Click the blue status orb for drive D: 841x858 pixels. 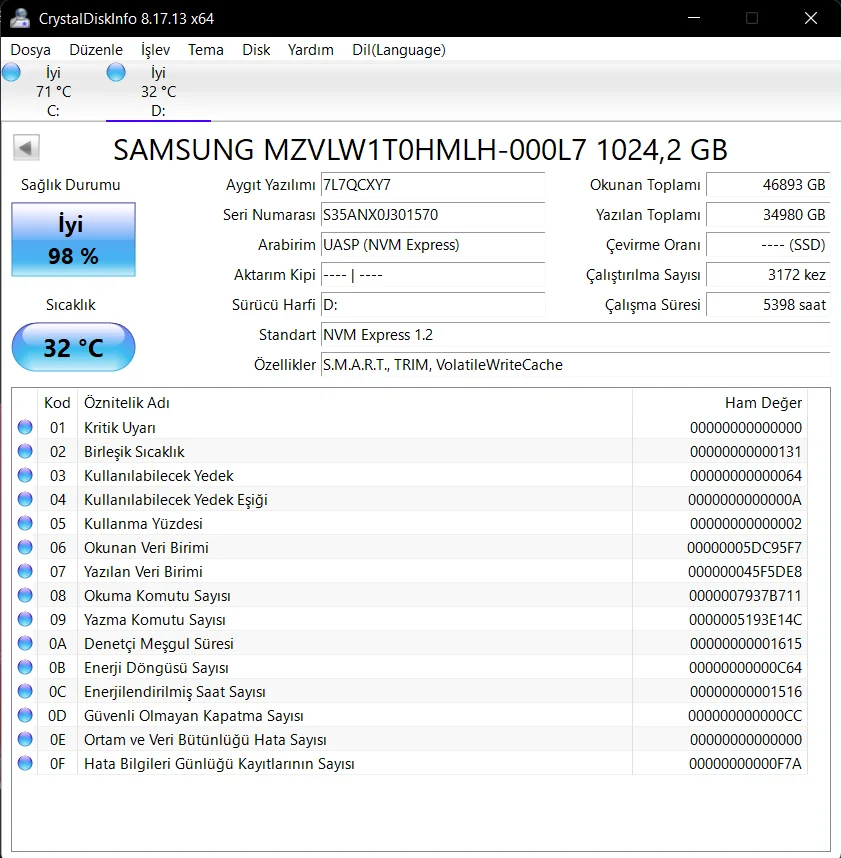click(x=116, y=72)
